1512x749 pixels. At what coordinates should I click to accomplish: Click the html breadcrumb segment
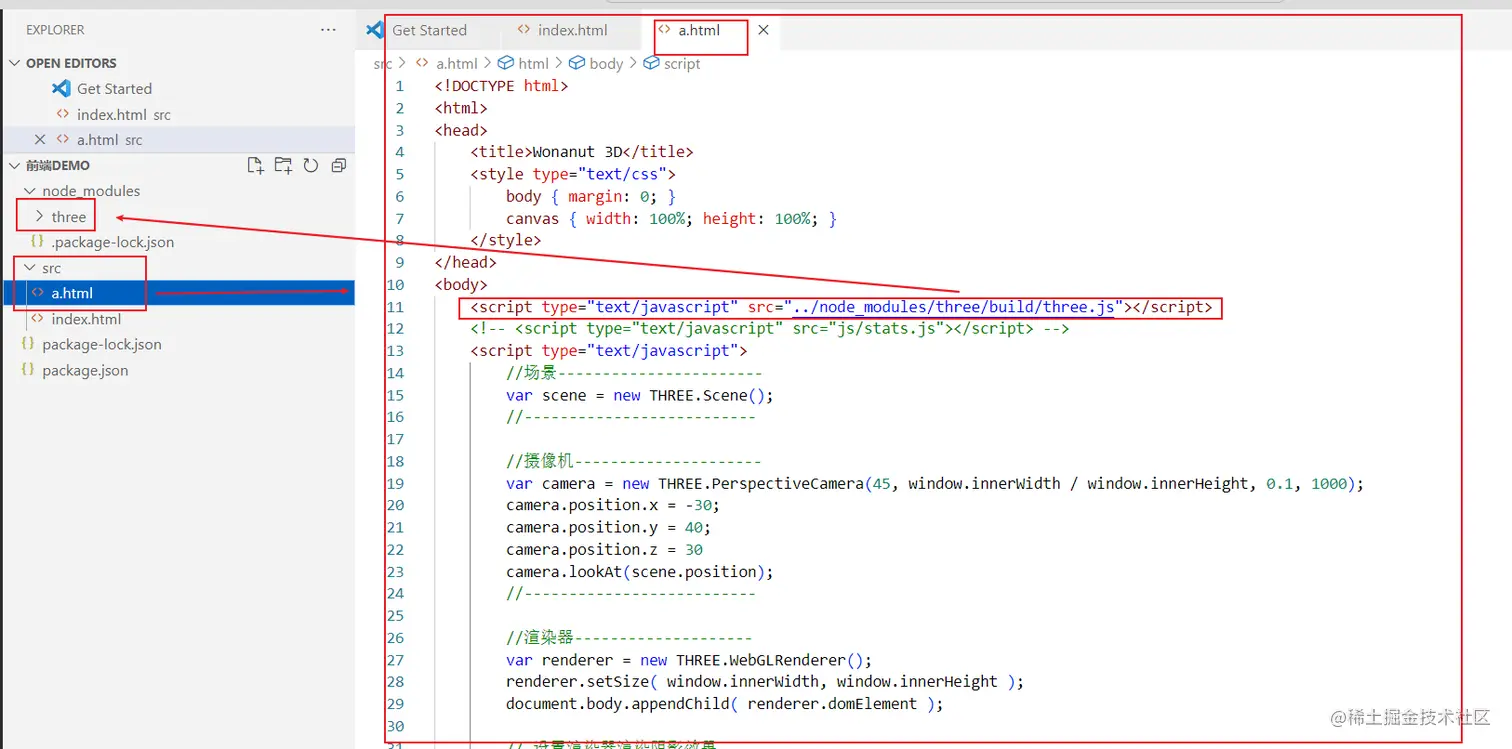click(533, 63)
